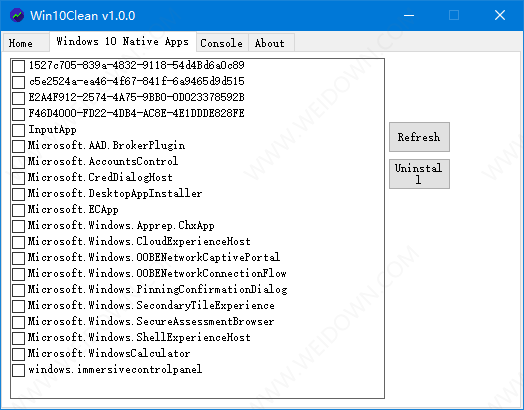Viewport: 524px width, 410px height.
Task: Minimize the Win10Clean window
Action: point(409,15)
